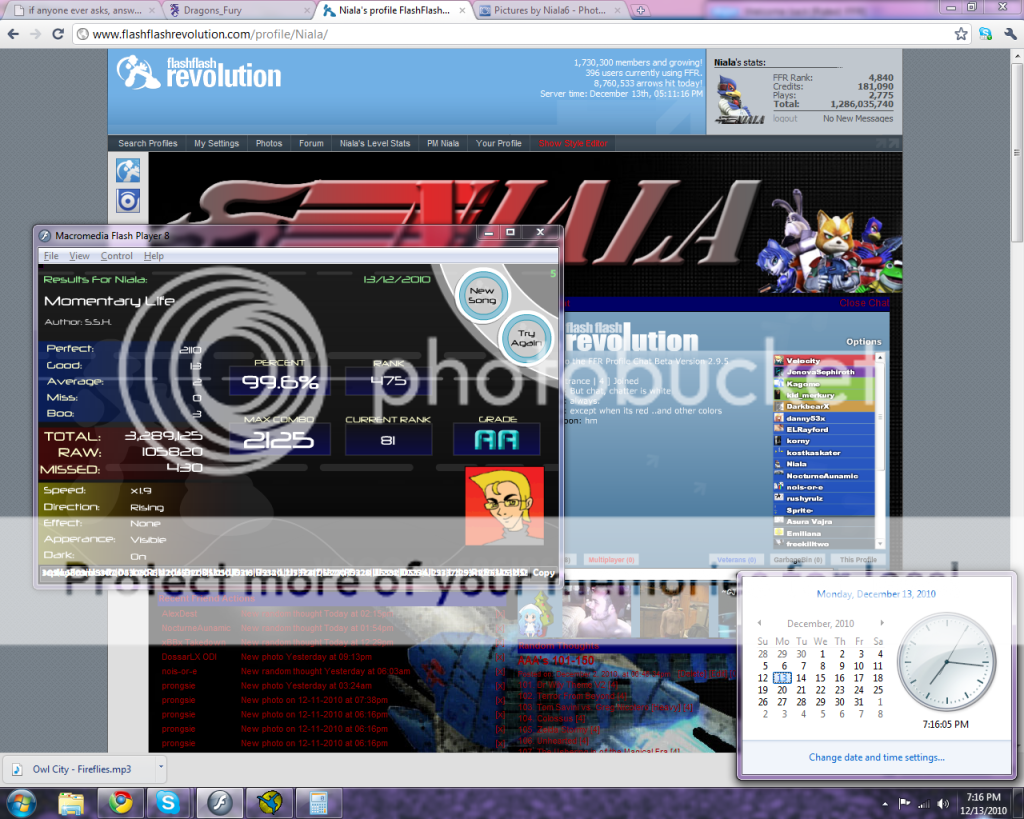Screen dimensions: 1024x819
Task: Open the Control menu in Flash Player
Action: coord(117,256)
